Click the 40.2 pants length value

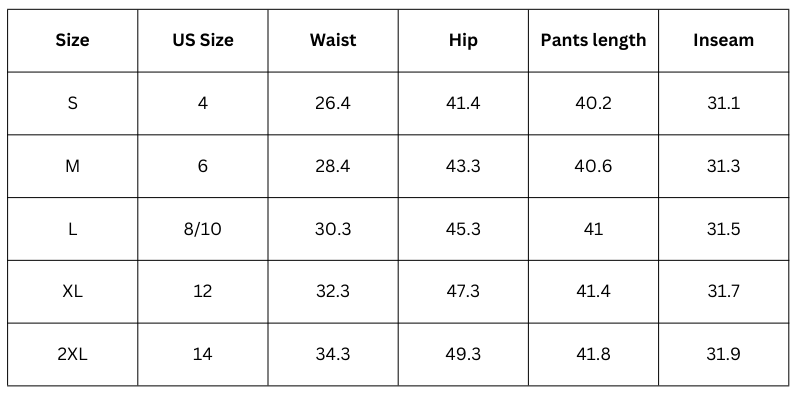coord(593,103)
